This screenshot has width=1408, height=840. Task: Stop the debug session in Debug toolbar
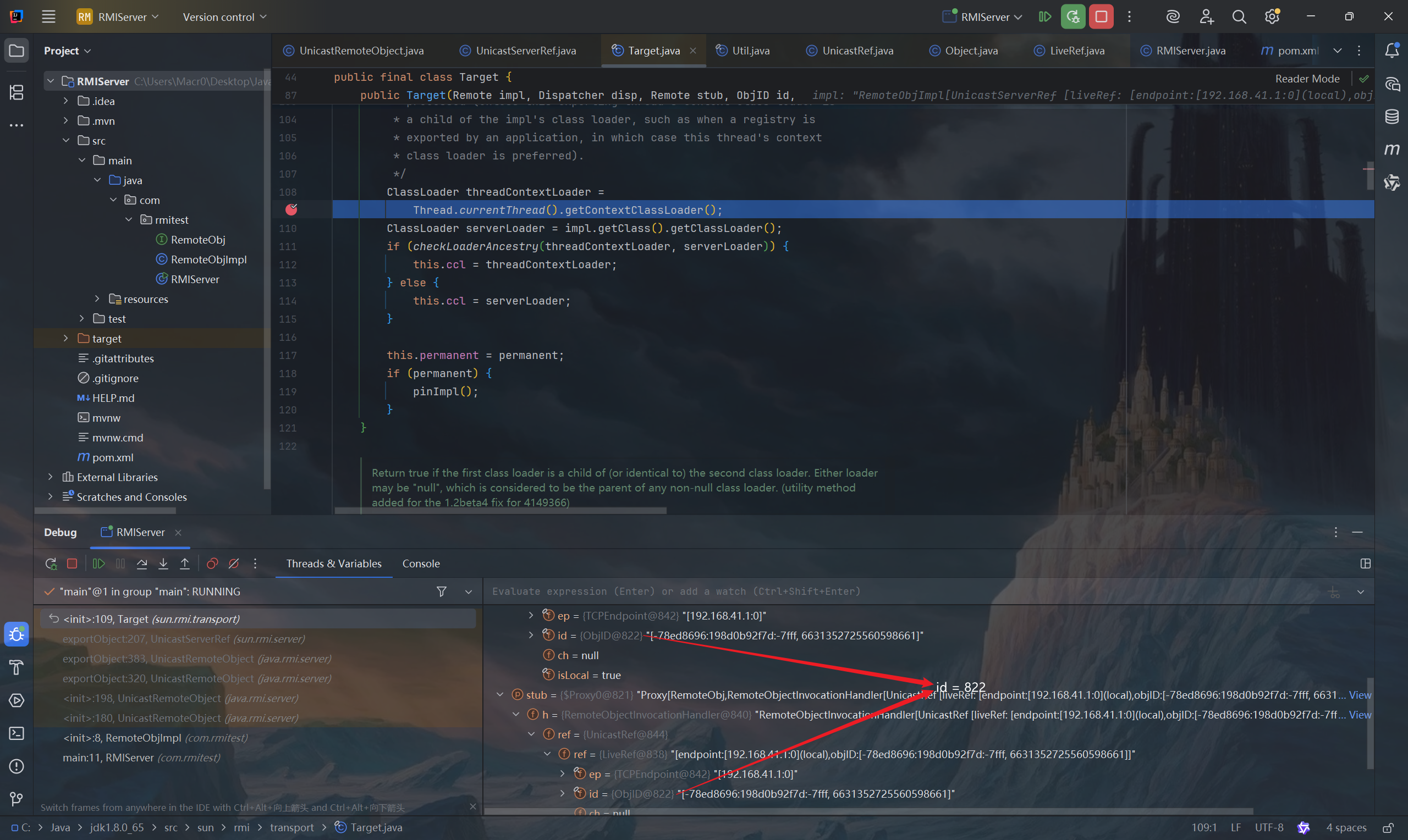[72, 564]
